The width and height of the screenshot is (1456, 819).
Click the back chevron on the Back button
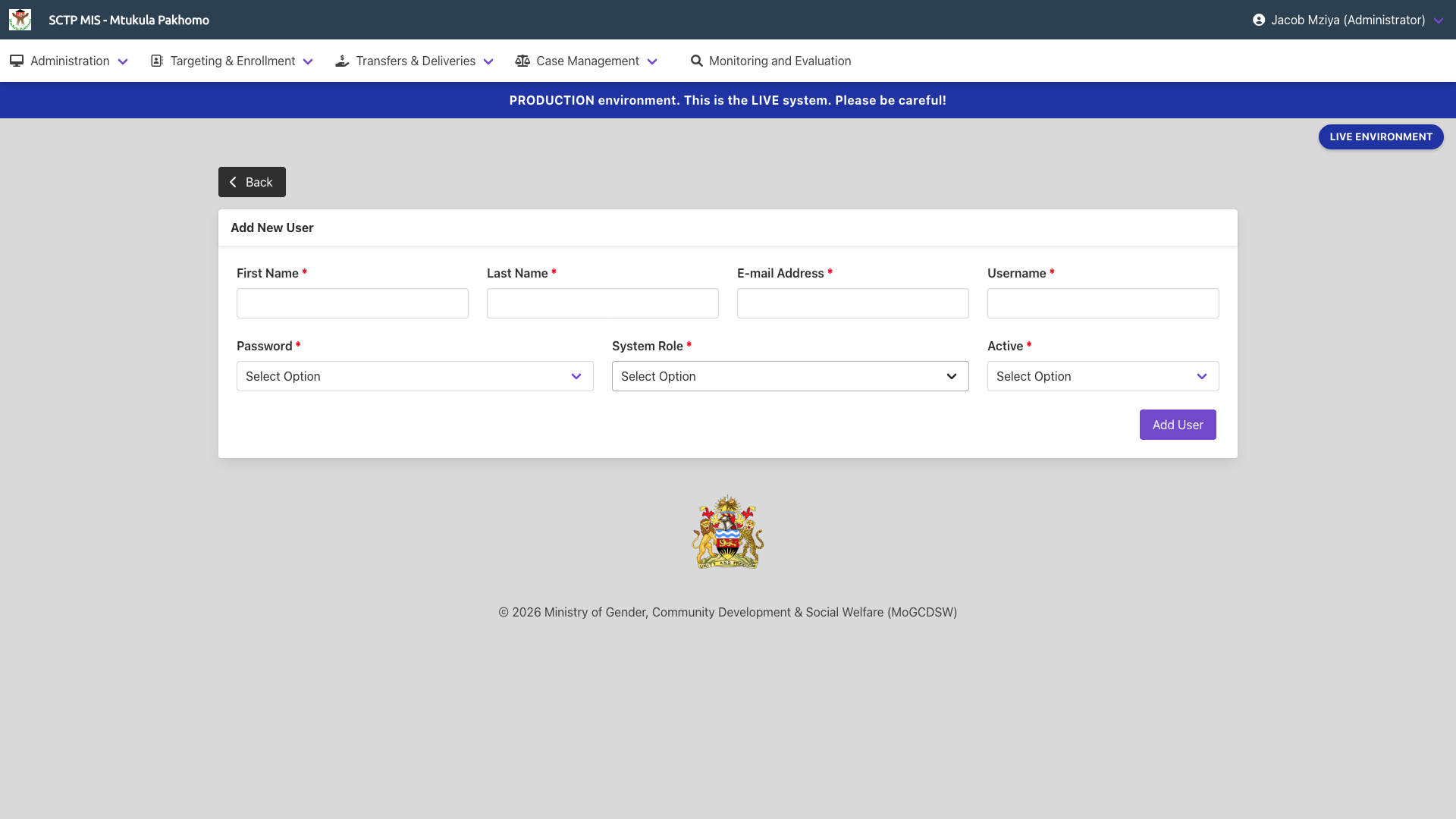233,182
